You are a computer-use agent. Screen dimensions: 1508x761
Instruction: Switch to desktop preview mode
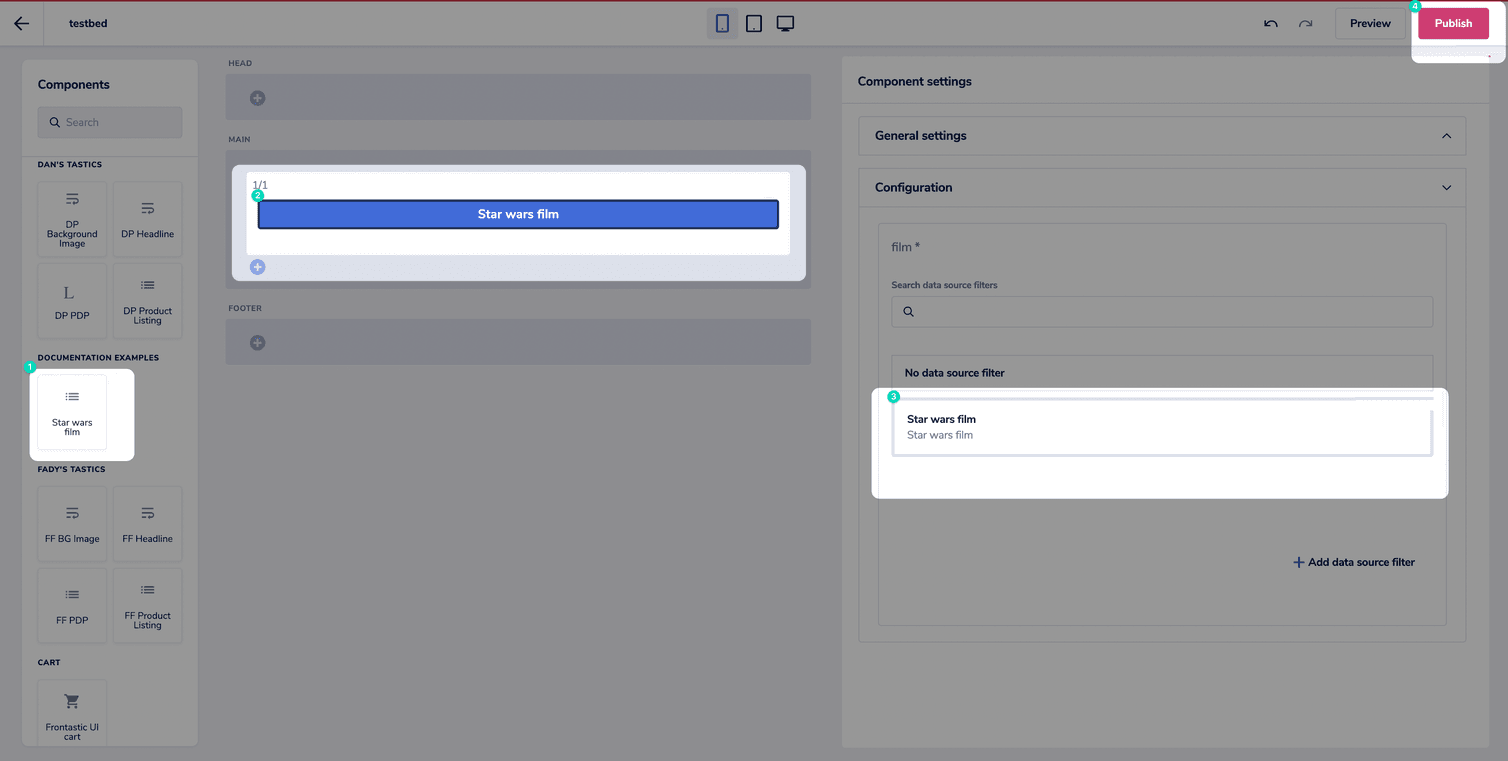click(785, 22)
